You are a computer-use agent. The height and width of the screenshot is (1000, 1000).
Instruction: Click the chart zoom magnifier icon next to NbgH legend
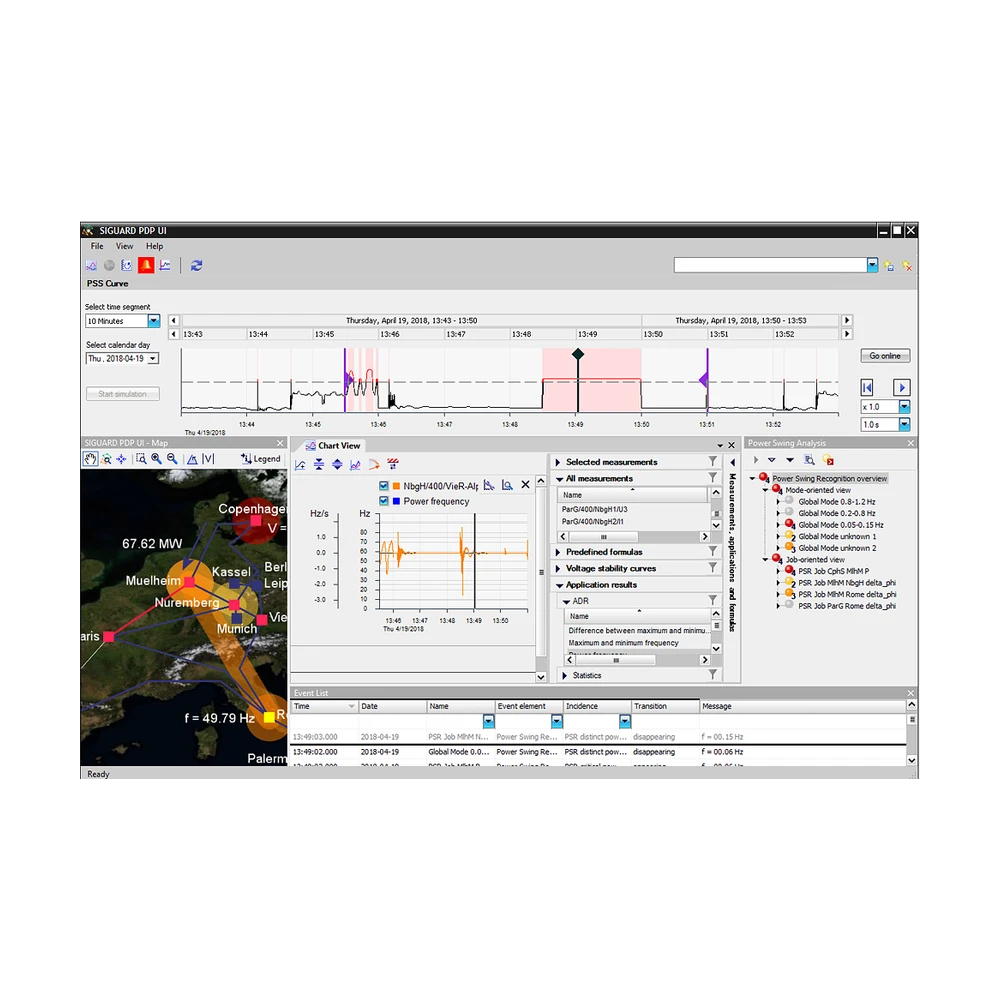coord(507,485)
